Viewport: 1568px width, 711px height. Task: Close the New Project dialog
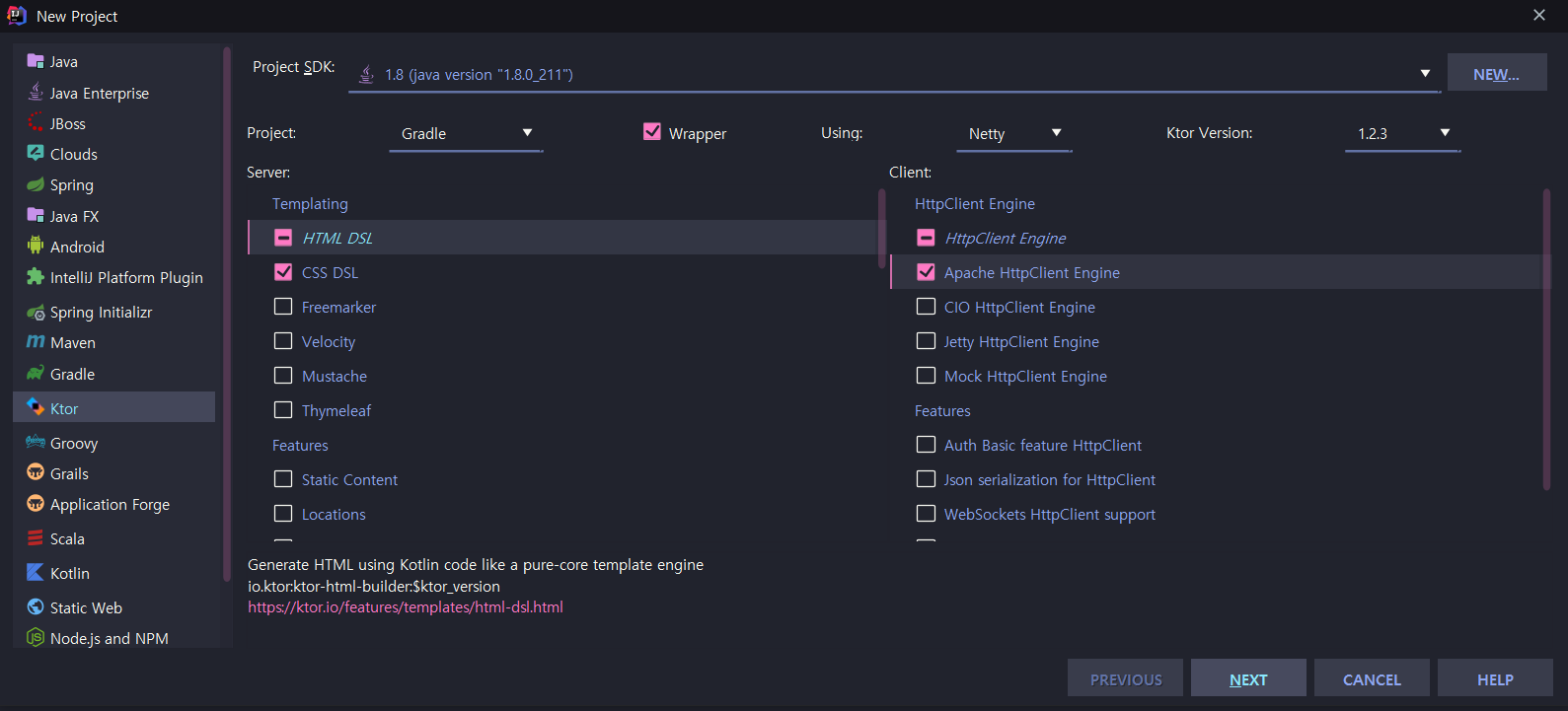click(x=1538, y=15)
